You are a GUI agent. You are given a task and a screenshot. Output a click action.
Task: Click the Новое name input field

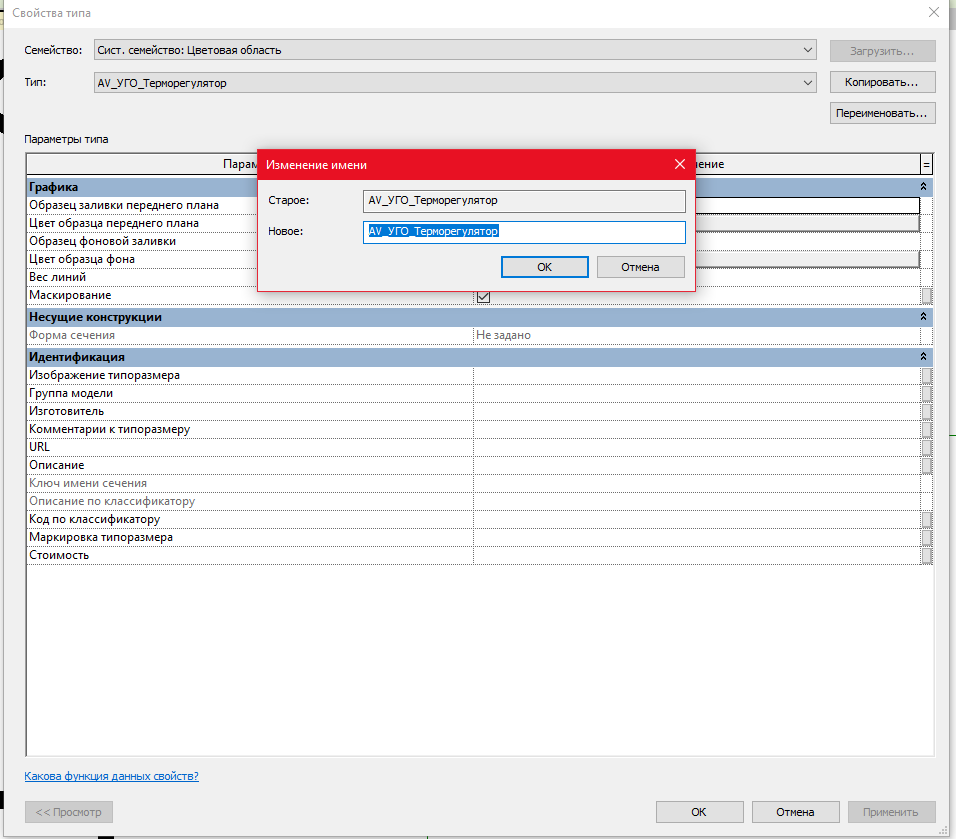coord(524,232)
